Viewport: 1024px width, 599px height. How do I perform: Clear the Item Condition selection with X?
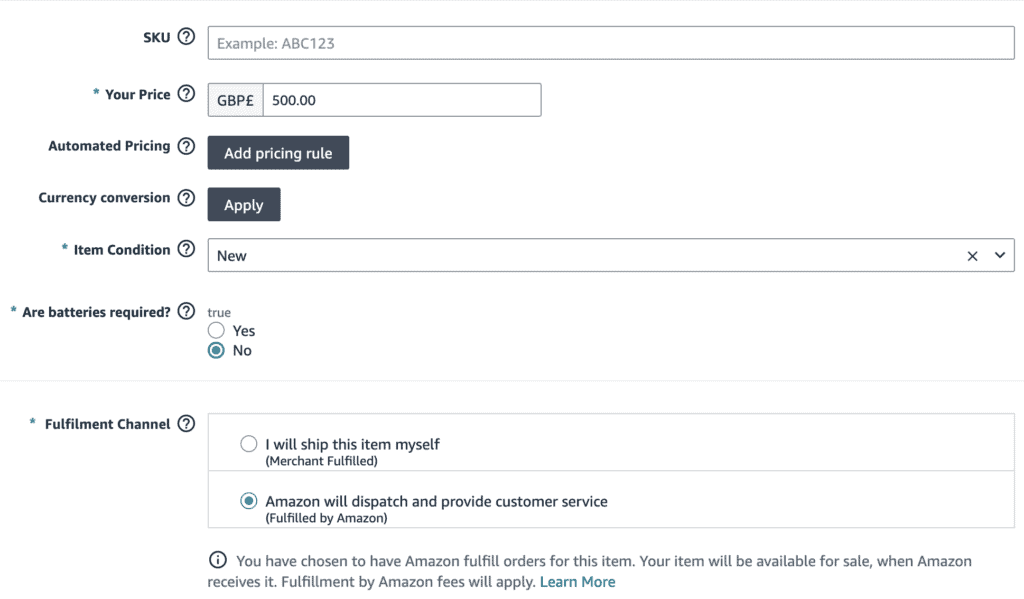point(972,256)
